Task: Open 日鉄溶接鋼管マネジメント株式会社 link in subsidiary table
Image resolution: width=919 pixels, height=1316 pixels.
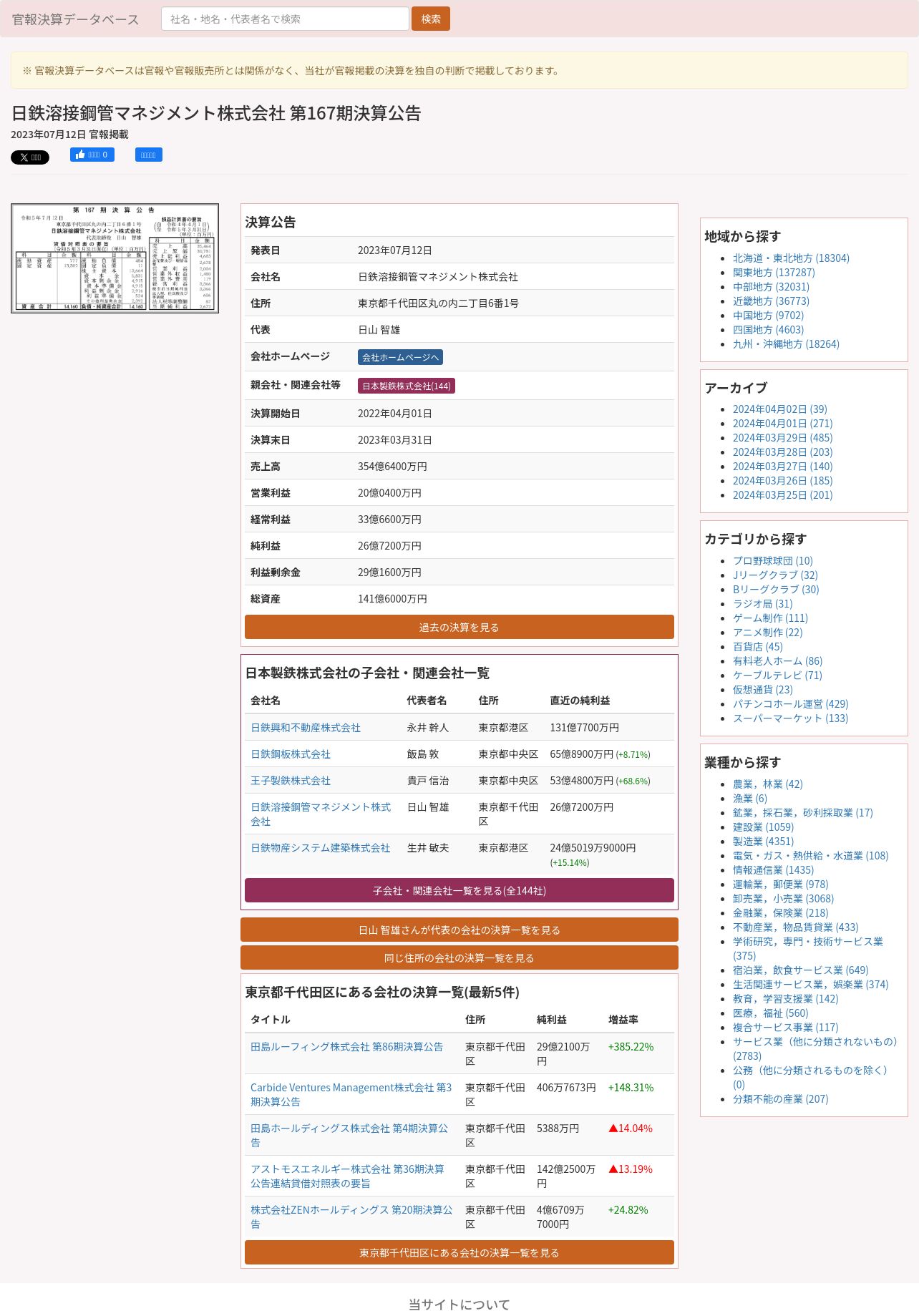Action: click(321, 814)
